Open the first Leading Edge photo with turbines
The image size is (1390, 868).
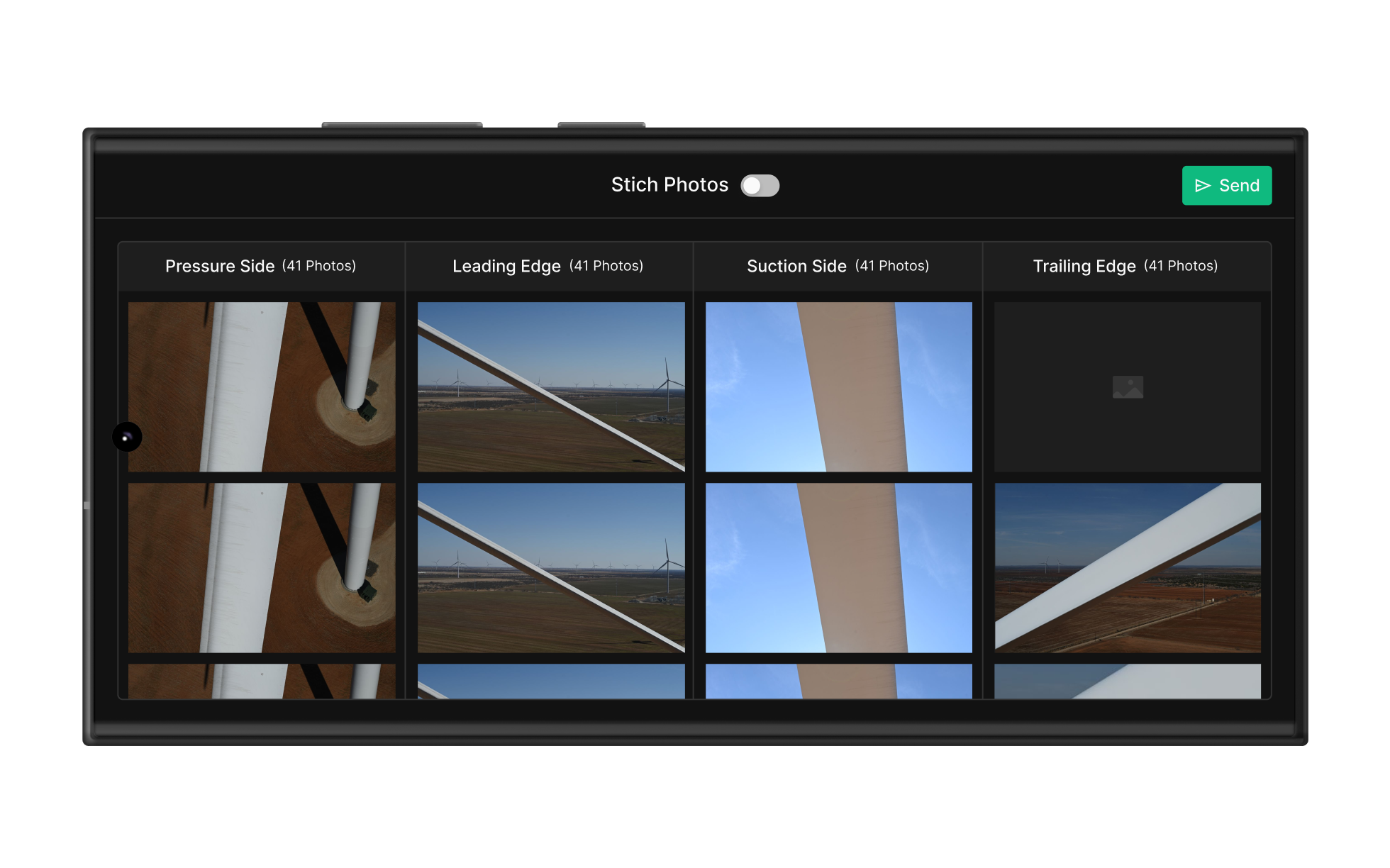[550, 386]
